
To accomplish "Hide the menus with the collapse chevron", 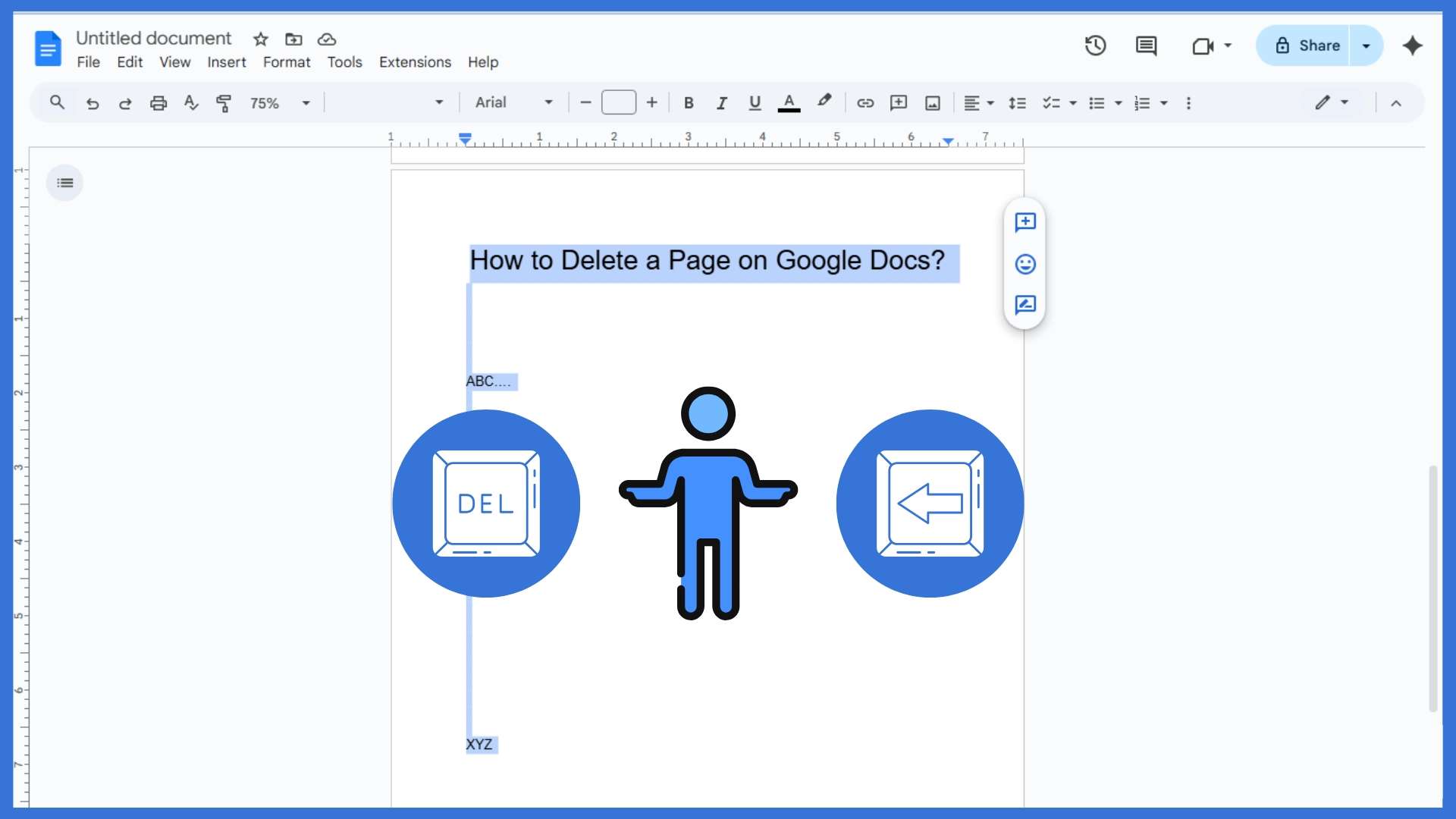I will click(x=1396, y=103).
